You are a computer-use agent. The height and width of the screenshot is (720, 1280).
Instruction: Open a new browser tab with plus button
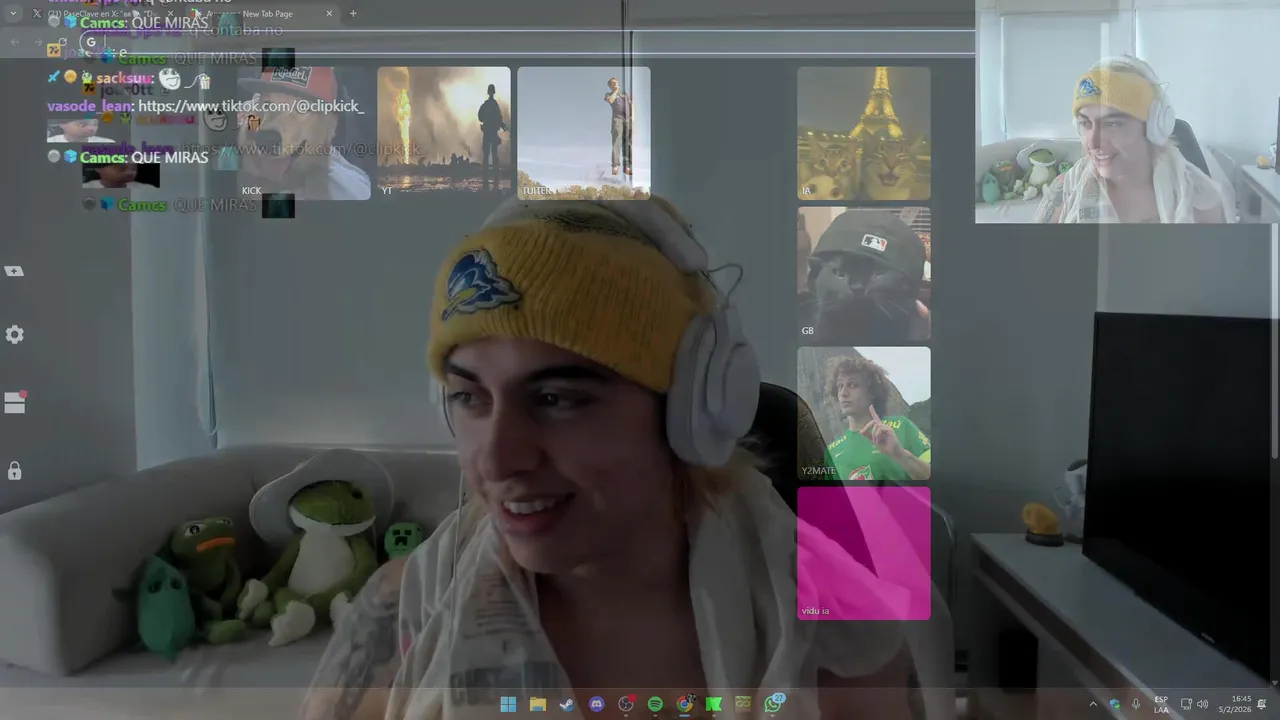point(353,14)
